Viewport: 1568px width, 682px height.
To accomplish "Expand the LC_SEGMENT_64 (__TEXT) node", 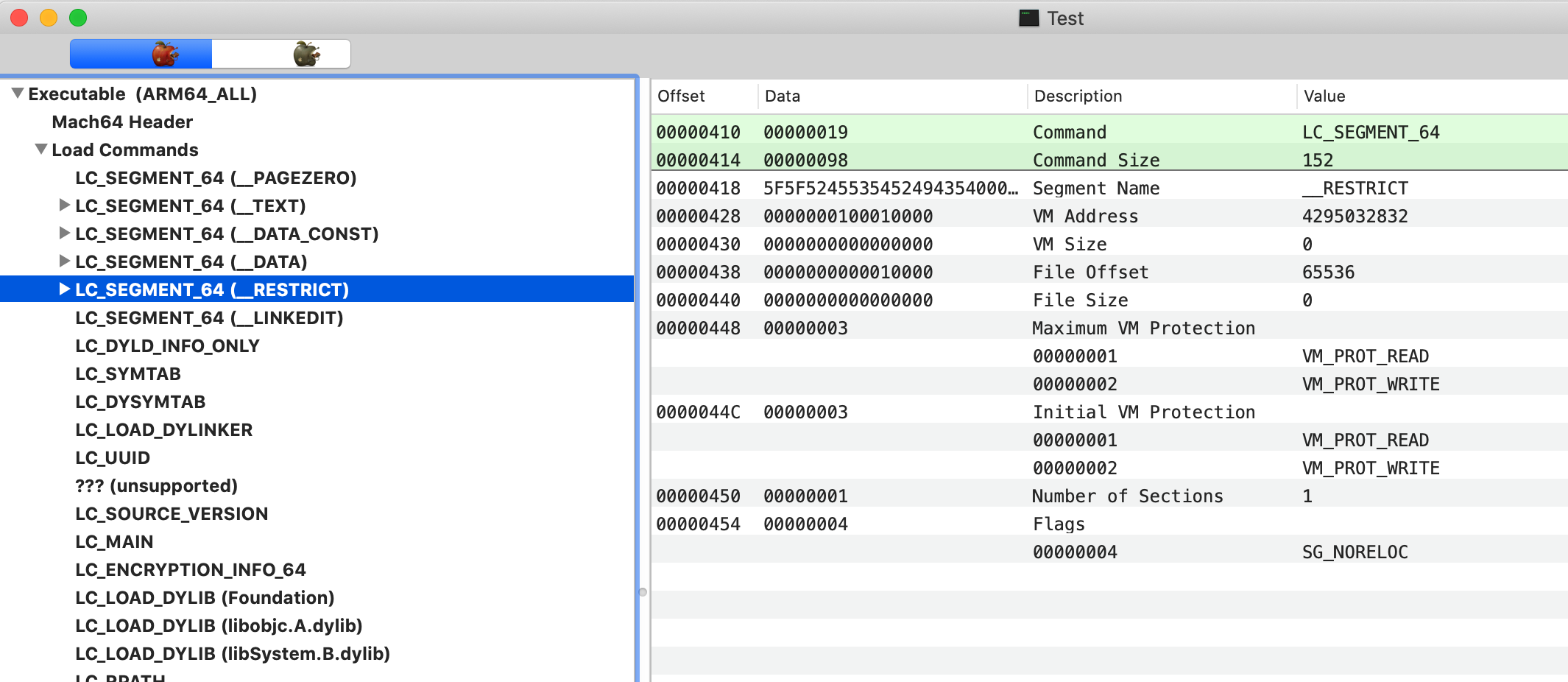I will click(65, 205).
